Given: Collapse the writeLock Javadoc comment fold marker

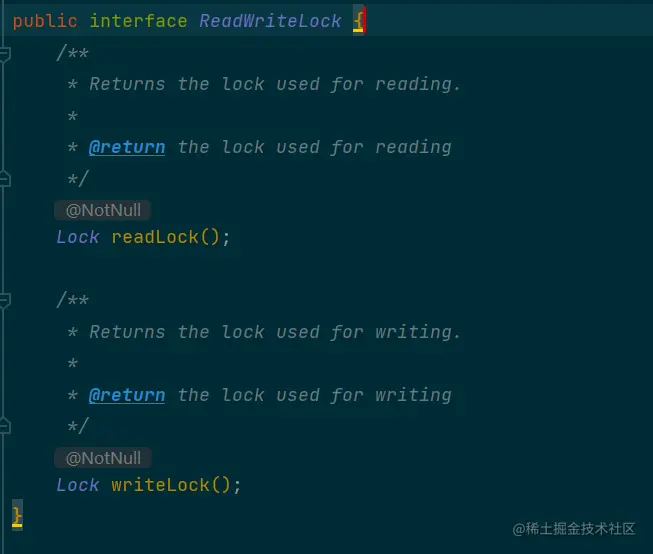Looking at the screenshot, I should 4,300.
